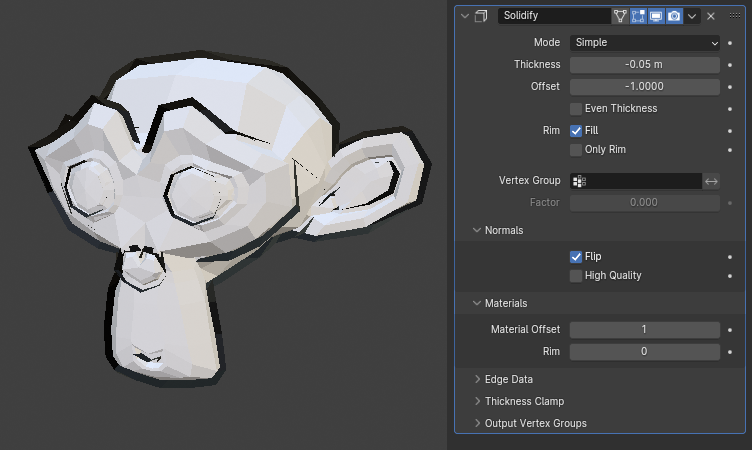This screenshot has width=752, height=450.
Task: Click the Offset field showing -1.0000
Action: coord(645,86)
